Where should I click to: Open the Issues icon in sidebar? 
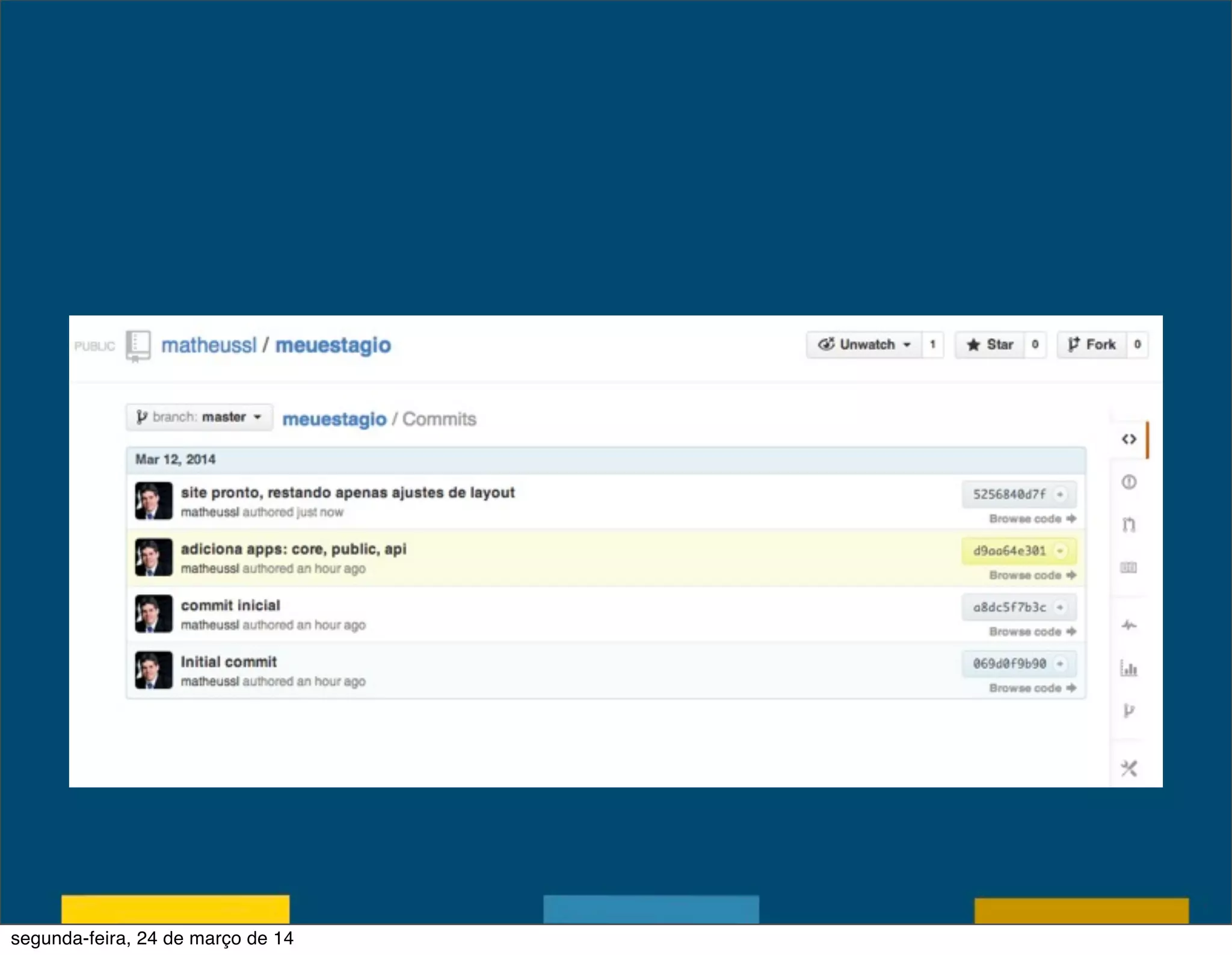(1129, 482)
